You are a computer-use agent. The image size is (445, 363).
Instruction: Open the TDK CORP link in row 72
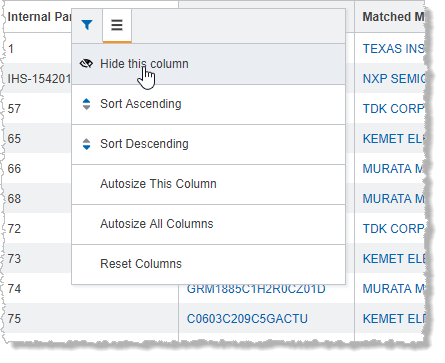(x=393, y=229)
